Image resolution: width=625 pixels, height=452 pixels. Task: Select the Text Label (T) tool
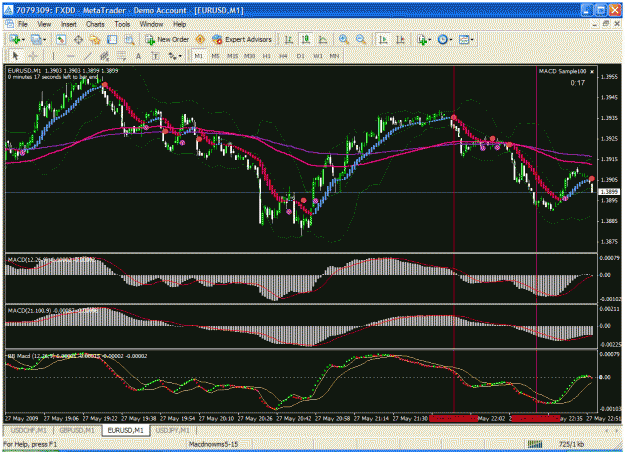[155, 56]
